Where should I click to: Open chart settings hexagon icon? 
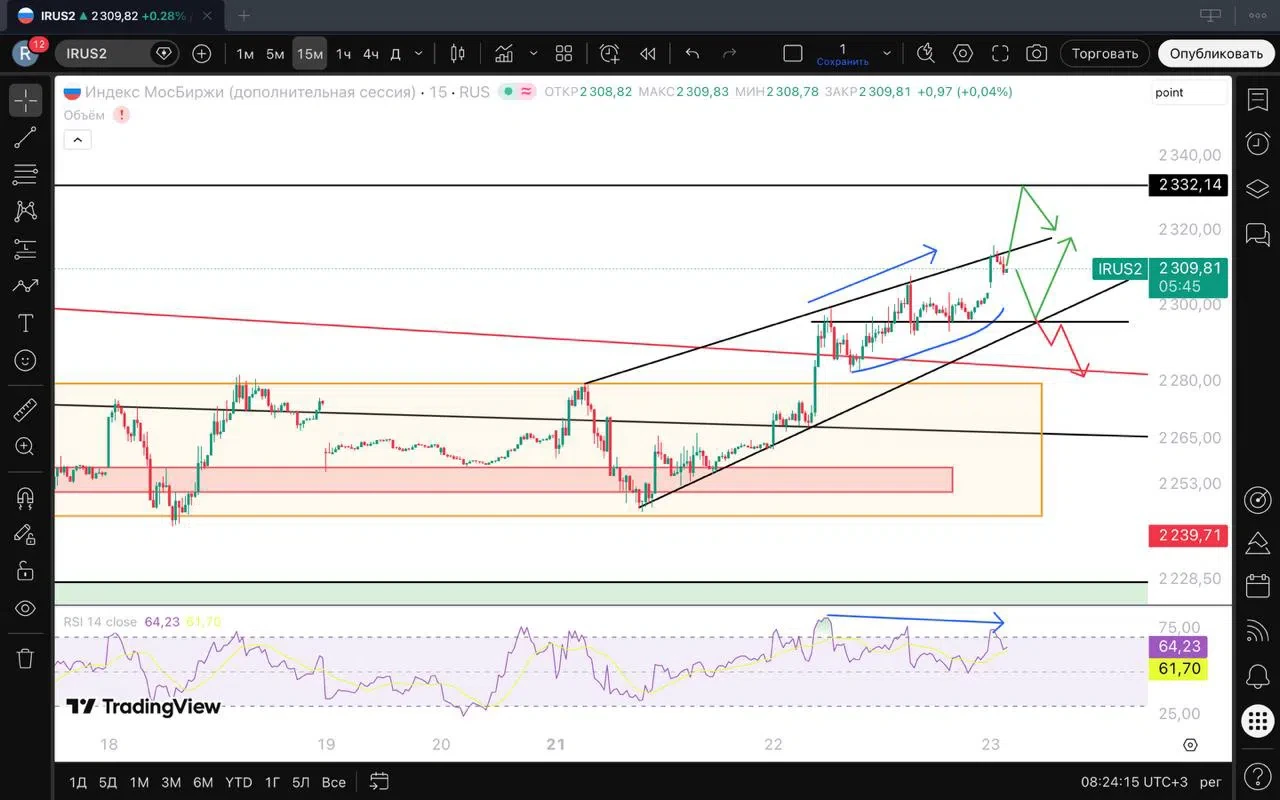(x=963, y=53)
